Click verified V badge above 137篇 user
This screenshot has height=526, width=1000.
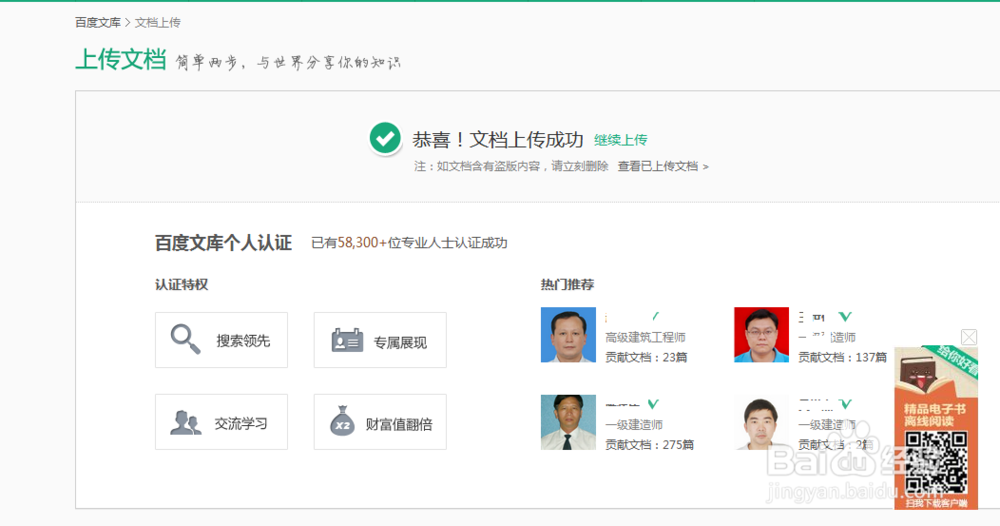845,316
